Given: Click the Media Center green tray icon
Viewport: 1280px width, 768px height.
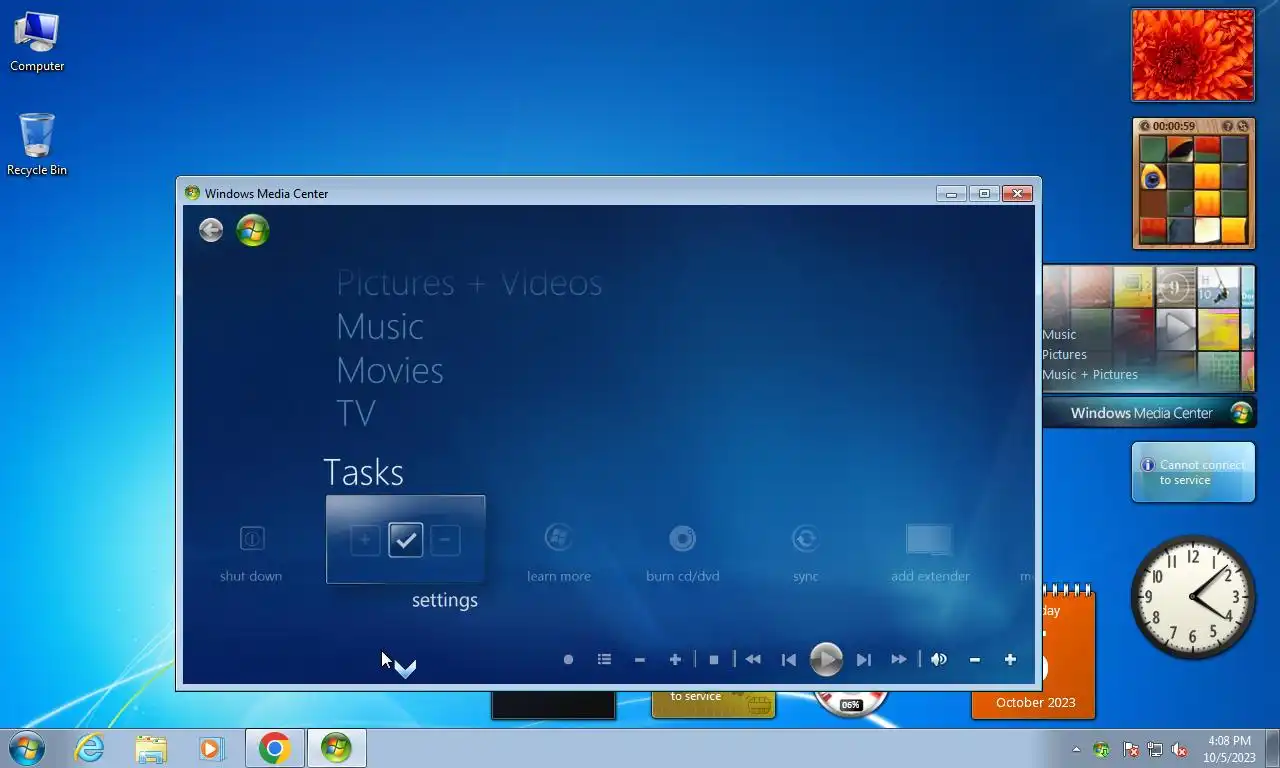Looking at the screenshot, I should coord(1102,749).
